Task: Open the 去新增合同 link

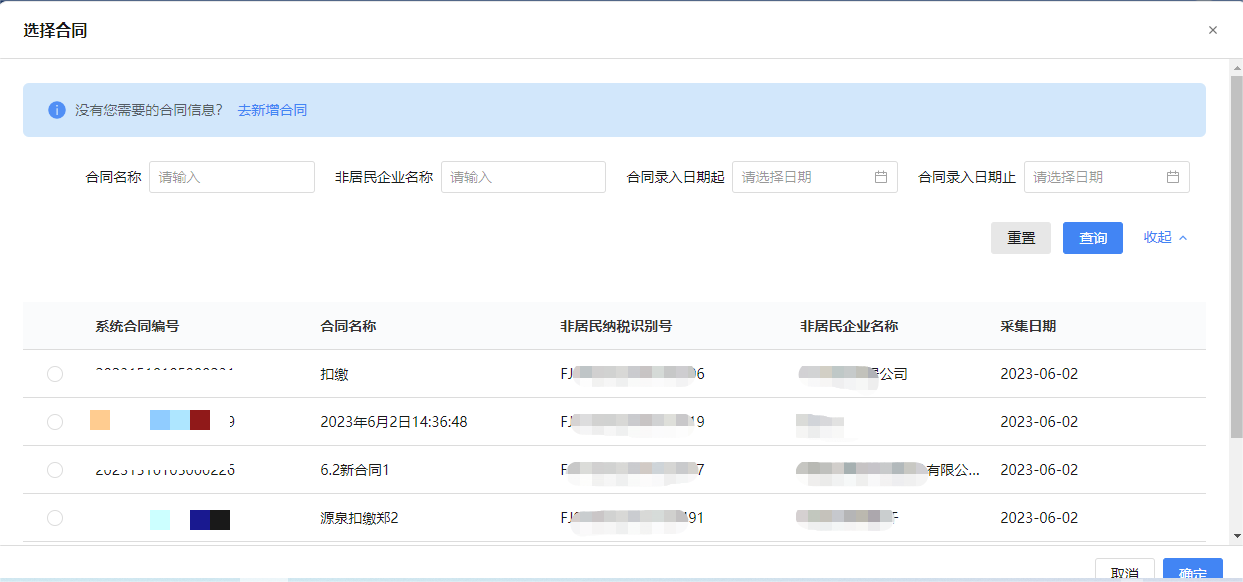Action: pyautogui.click(x=272, y=110)
